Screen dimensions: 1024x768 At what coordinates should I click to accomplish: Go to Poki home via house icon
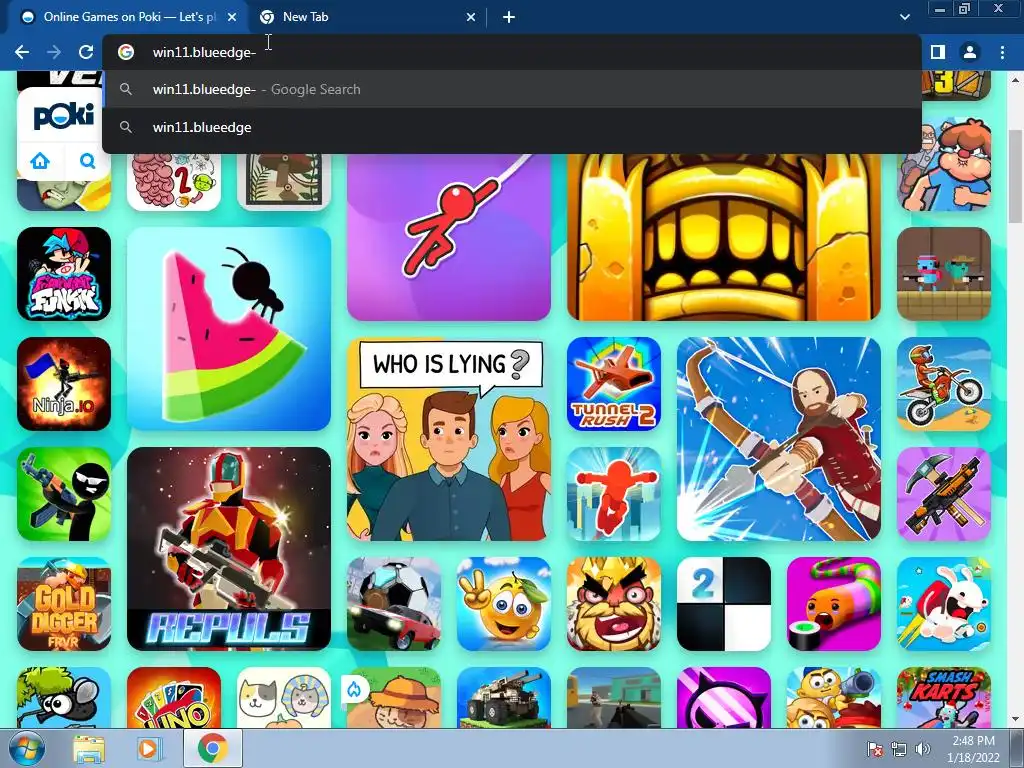[40, 161]
